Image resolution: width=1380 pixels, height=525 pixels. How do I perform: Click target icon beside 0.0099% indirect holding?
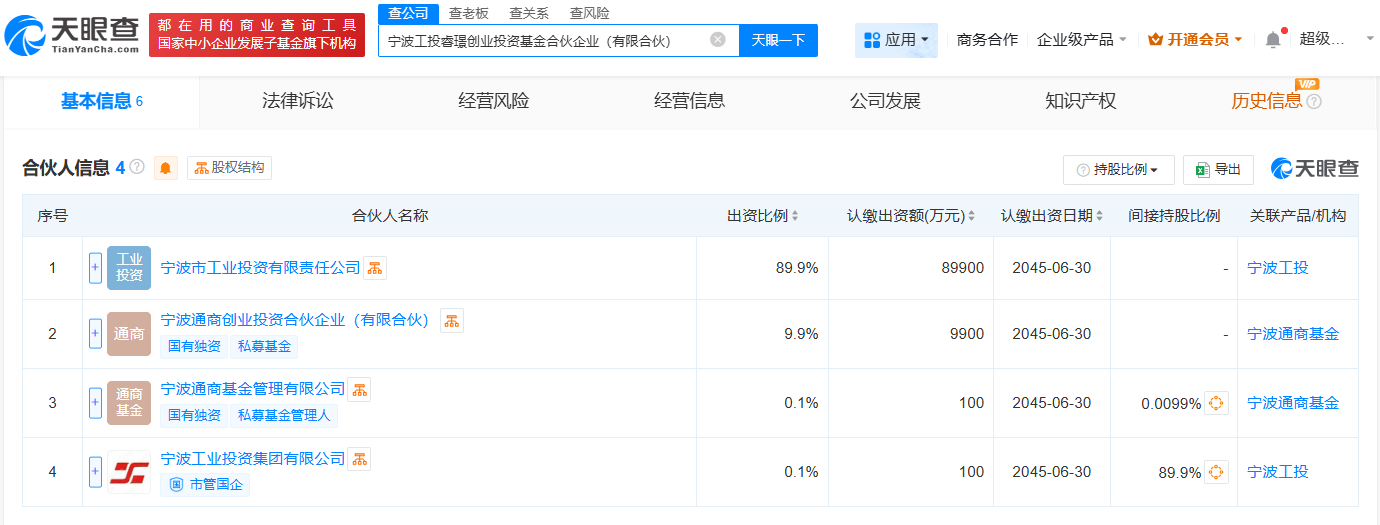pyautogui.click(x=1216, y=403)
